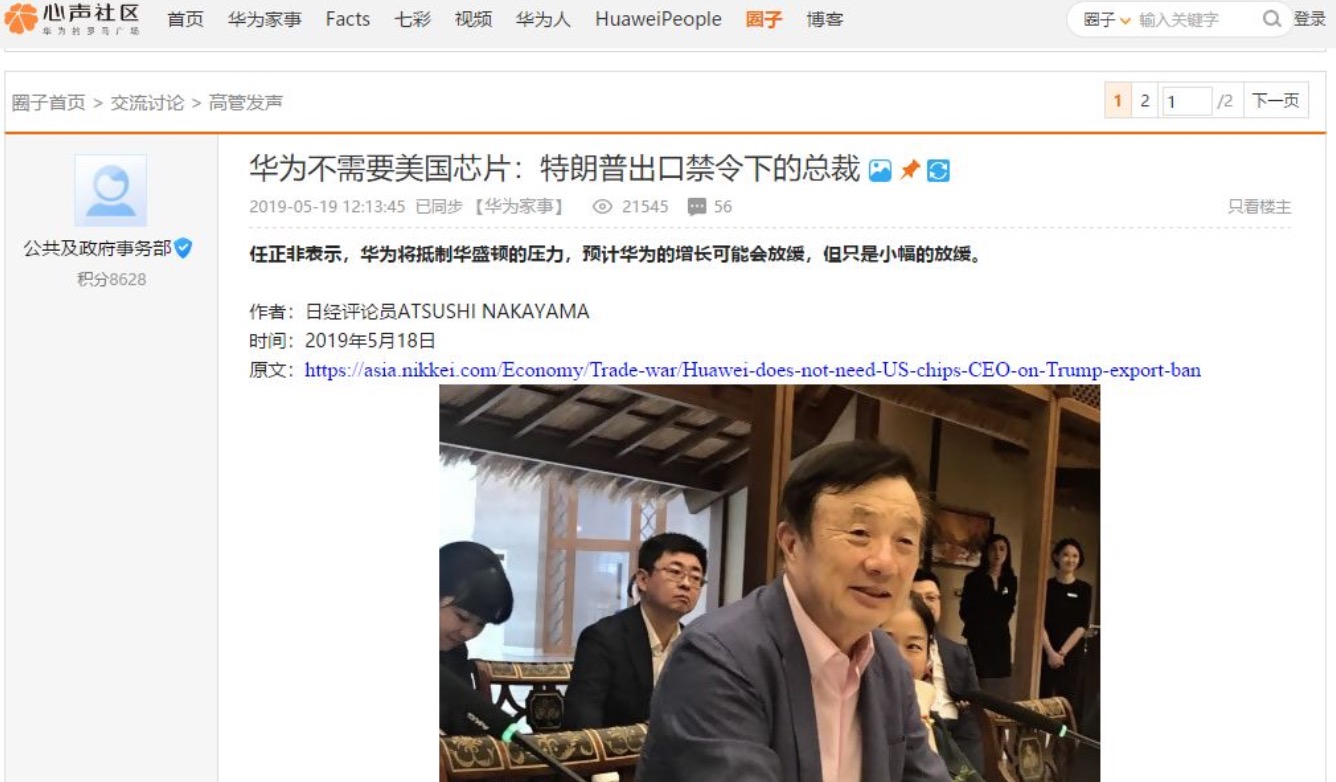Click the search magnifier icon
This screenshot has width=1336, height=782.
(x=1271, y=19)
